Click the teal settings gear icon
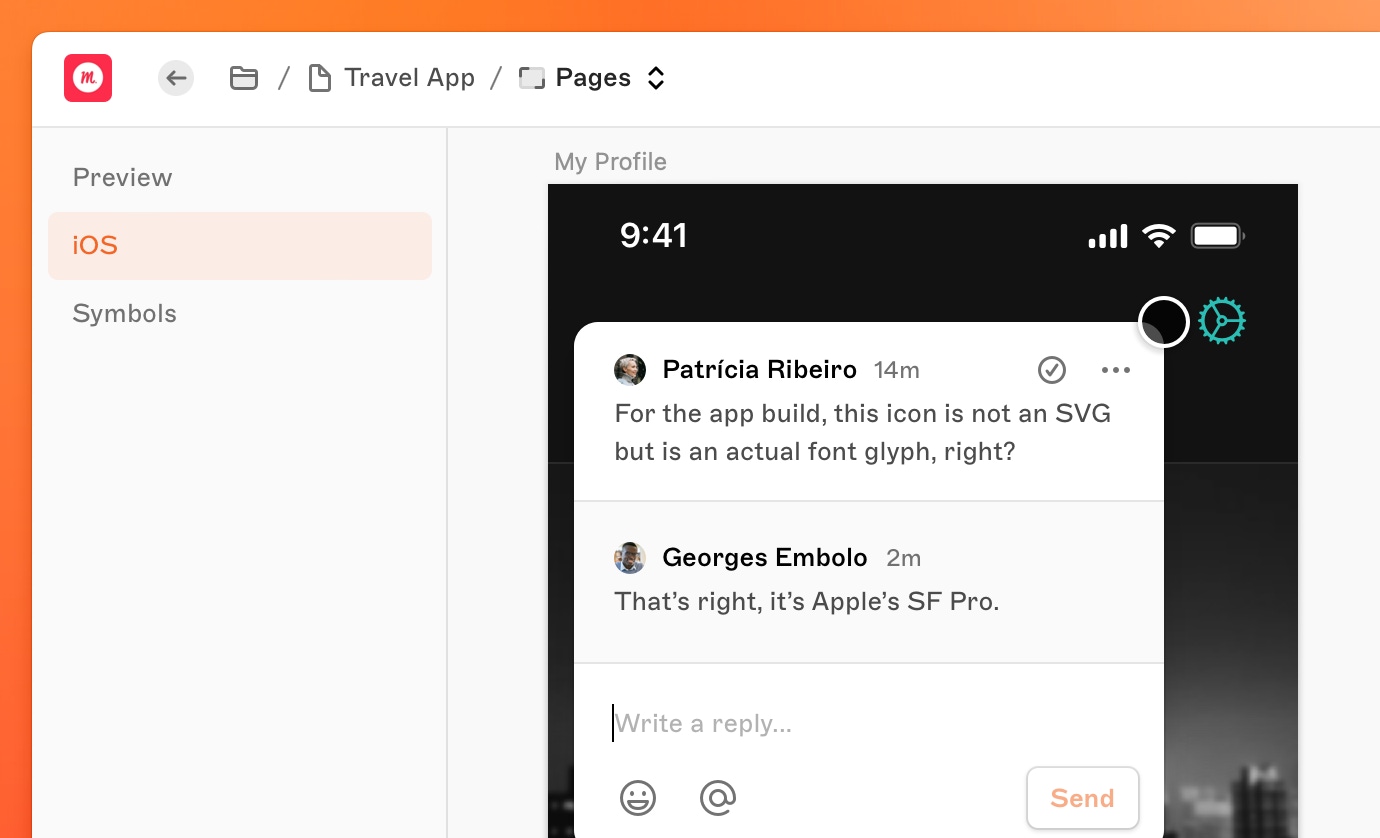The width and height of the screenshot is (1380, 838). [x=1222, y=321]
